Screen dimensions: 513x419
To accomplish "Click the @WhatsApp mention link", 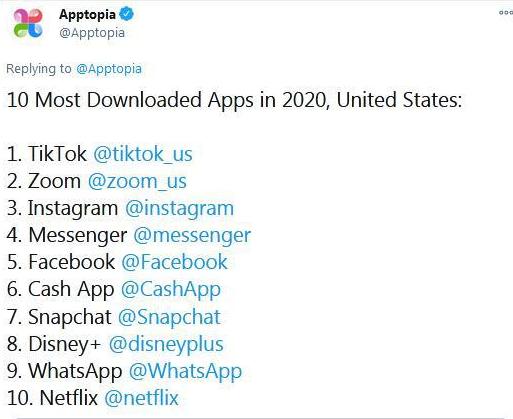I will pos(185,371).
